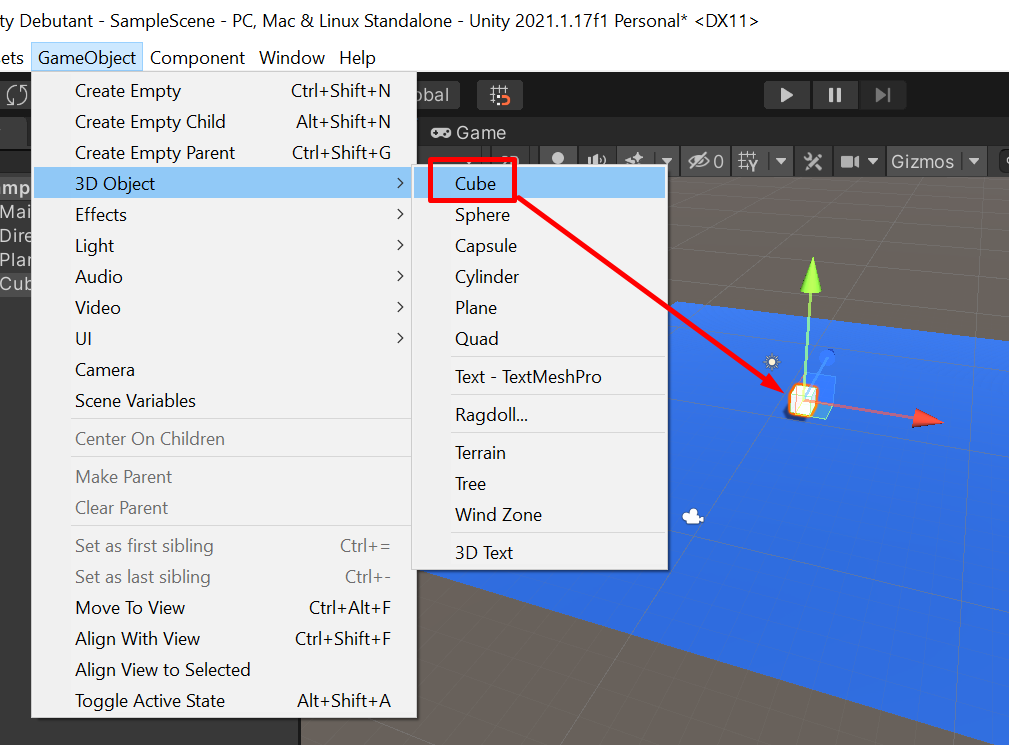
Task: Toggle scene lighting button
Action: [558, 158]
